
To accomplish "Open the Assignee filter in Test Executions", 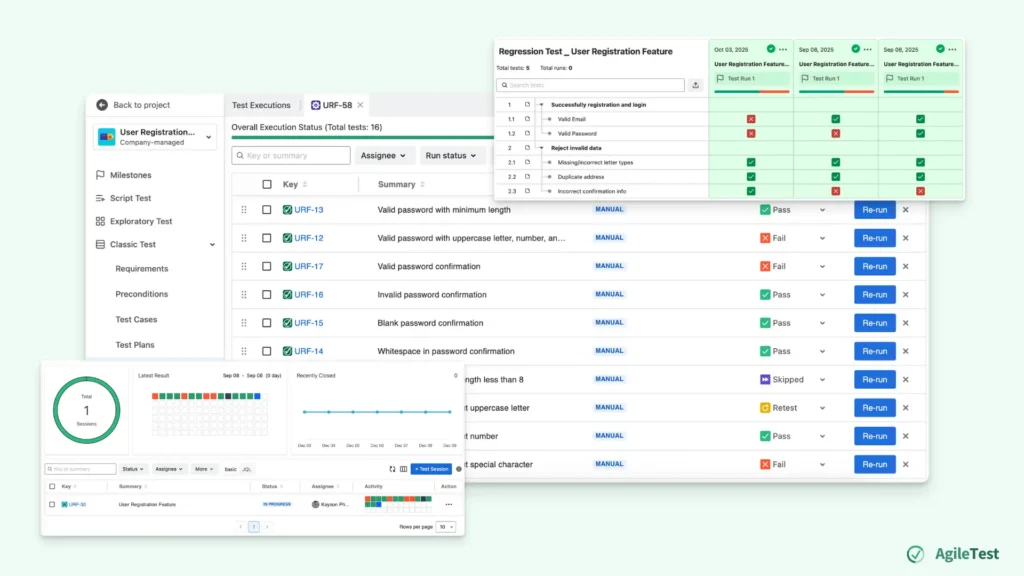I will tap(384, 156).
